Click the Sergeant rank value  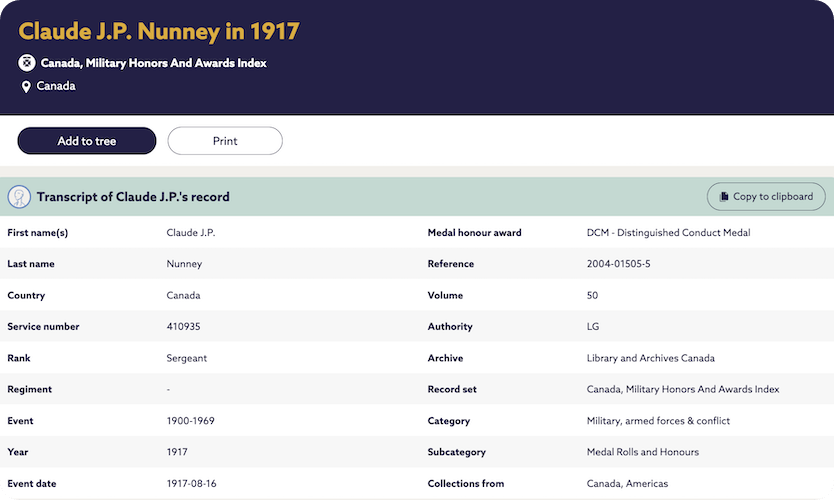pyautogui.click(x=186, y=358)
